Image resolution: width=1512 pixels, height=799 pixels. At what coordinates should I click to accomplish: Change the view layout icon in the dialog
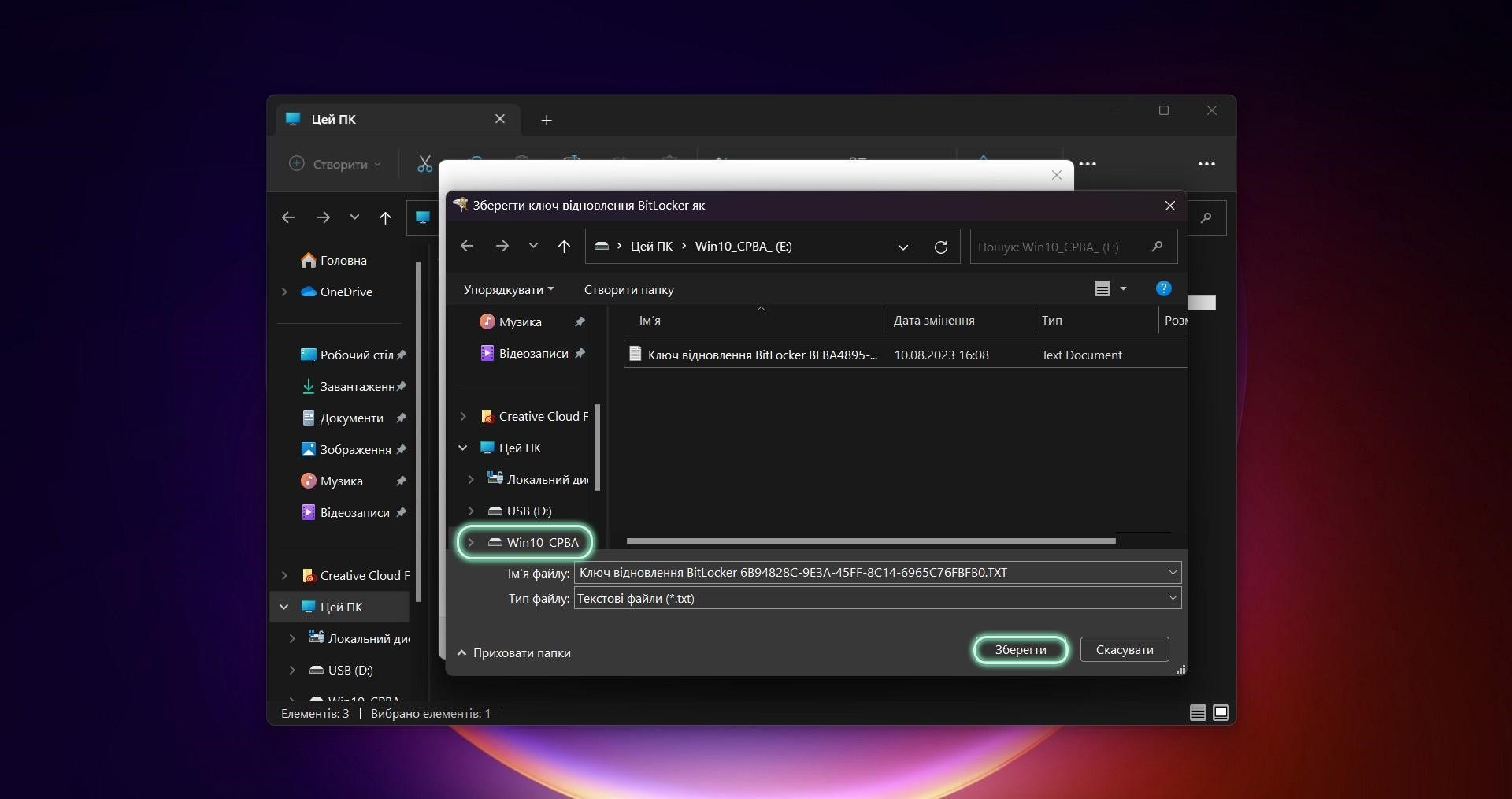pos(1102,289)
